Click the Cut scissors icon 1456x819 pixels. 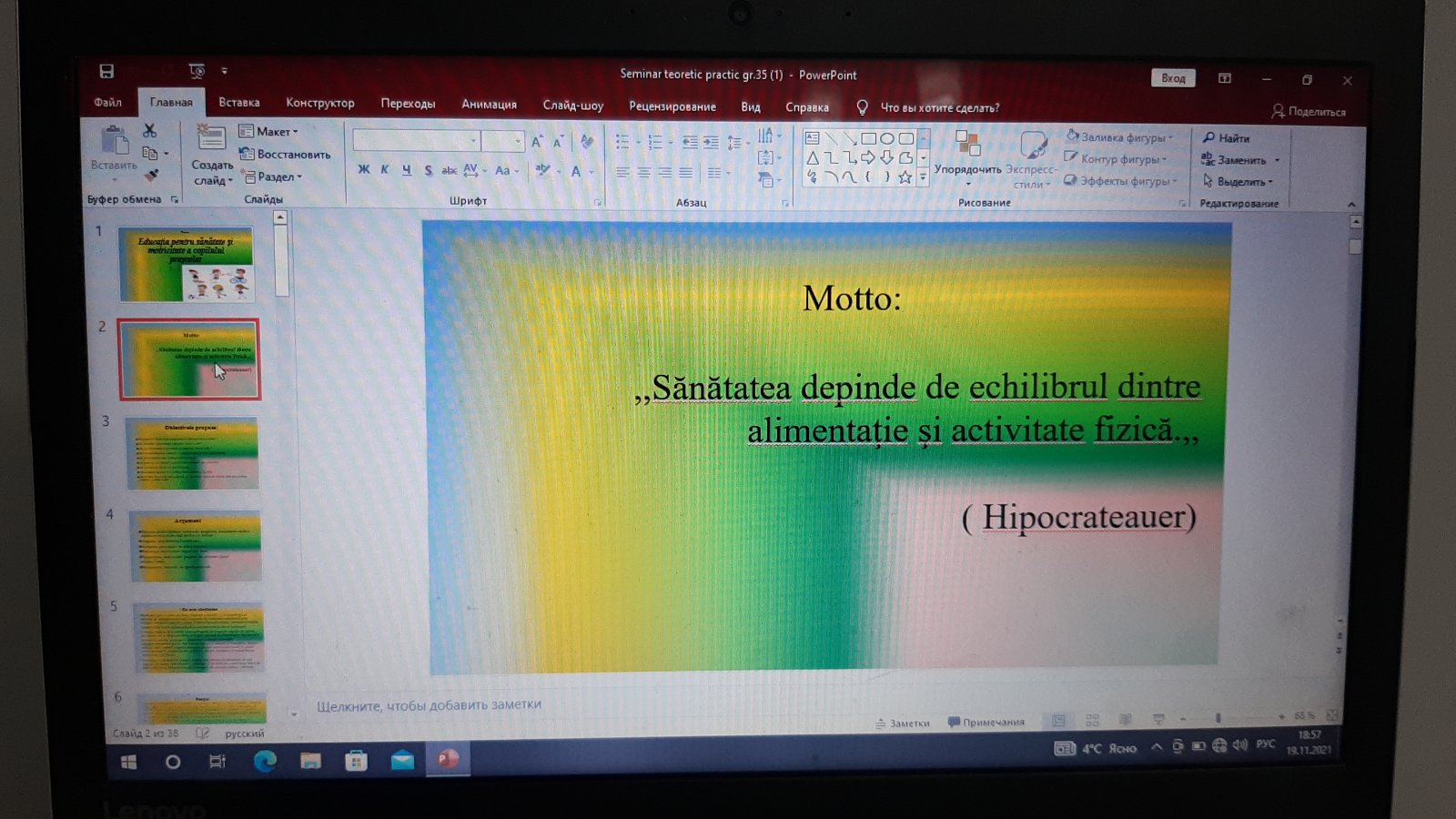(x=150, y=132)
